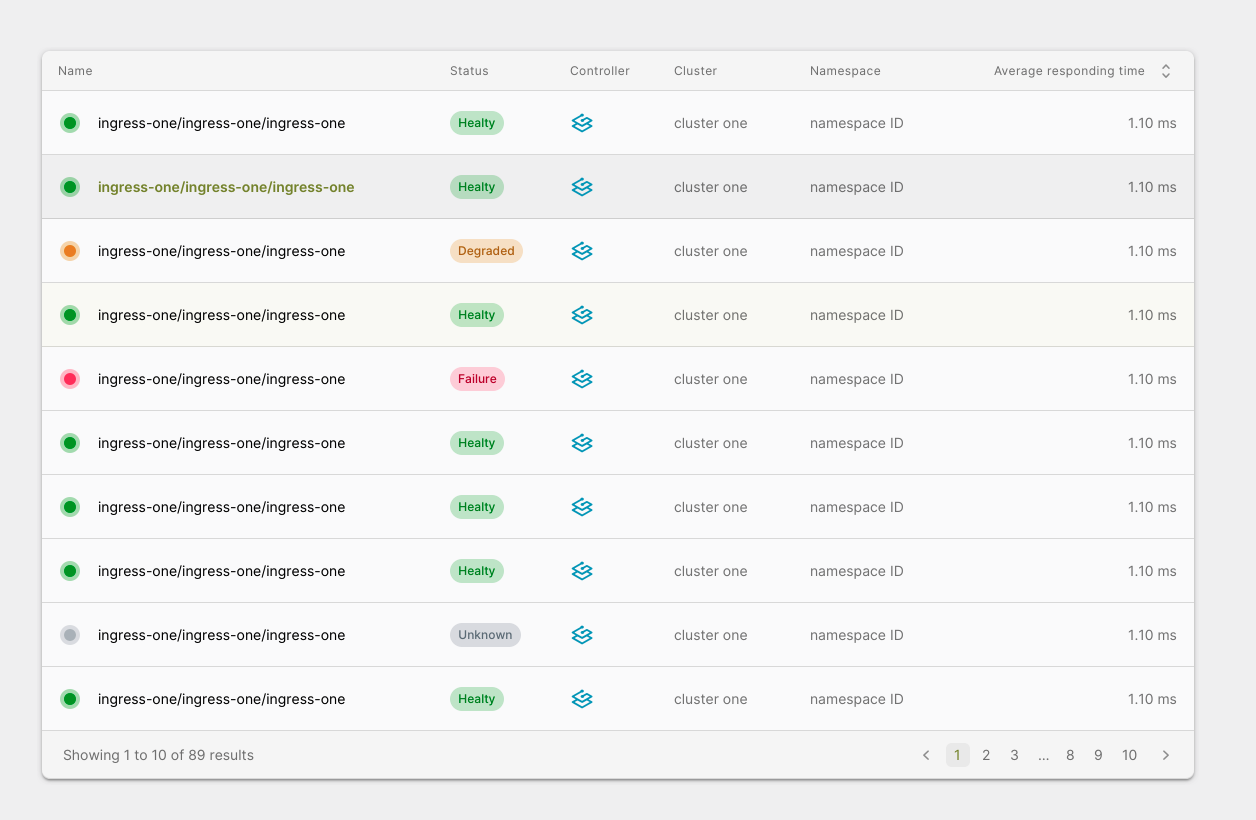The image size is (1256, 820).
Task: Open ingress name in the Failure row
Action: 222,379
